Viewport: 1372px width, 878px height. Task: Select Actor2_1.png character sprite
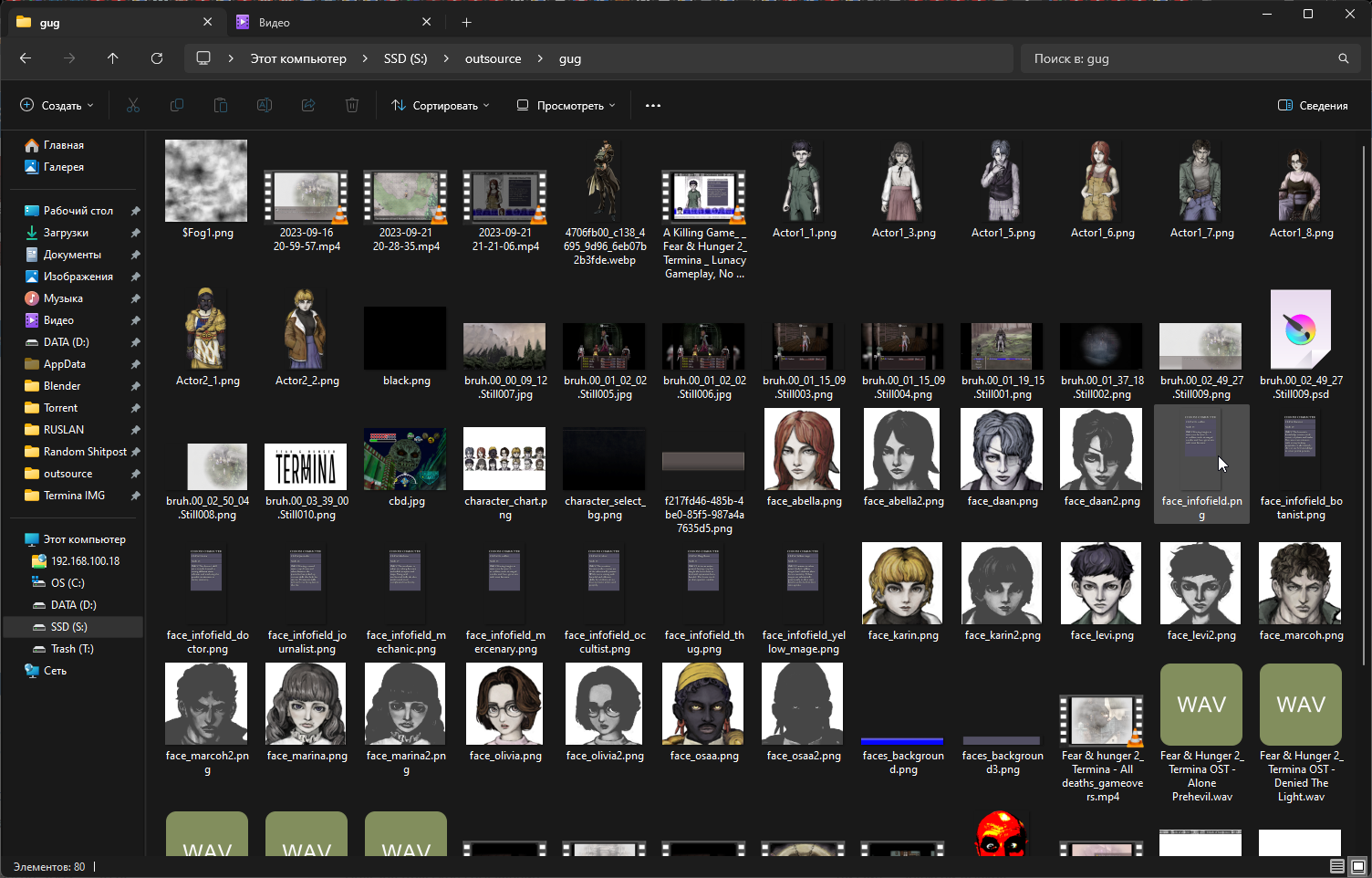click(x=207, y=339)
